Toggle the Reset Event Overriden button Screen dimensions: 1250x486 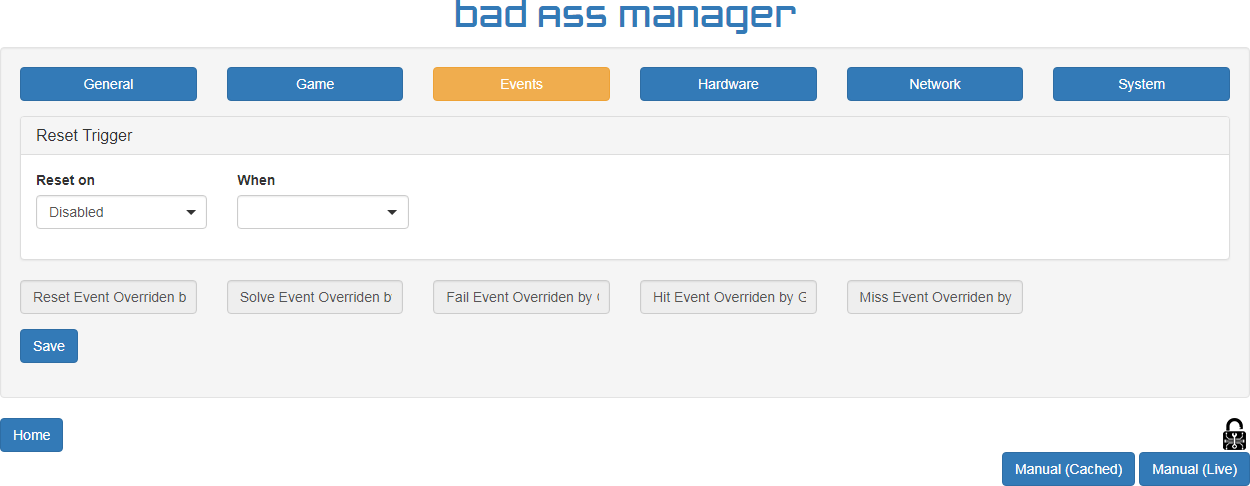[x=108, y=297]
